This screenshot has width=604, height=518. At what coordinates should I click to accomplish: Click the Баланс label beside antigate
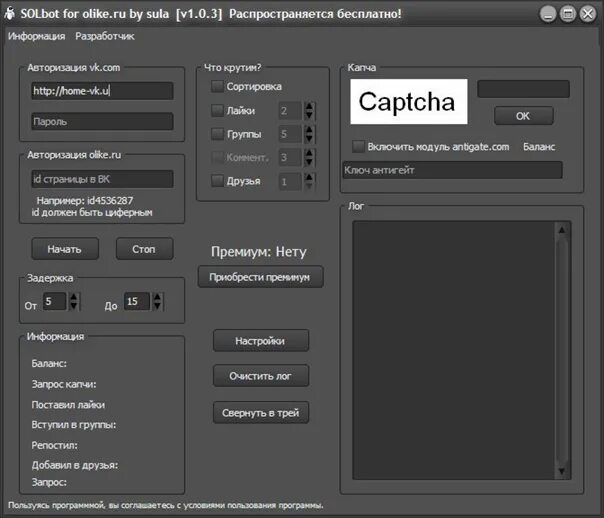(x=539, y=147)
